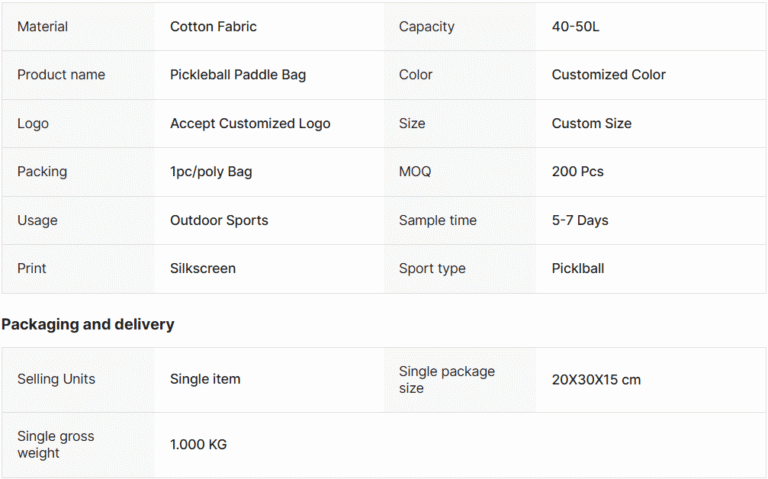The height and width of the screenshot is (479, 768).
Task: Select the Pickleball Paddle Bag text
Action: (238, 75)
